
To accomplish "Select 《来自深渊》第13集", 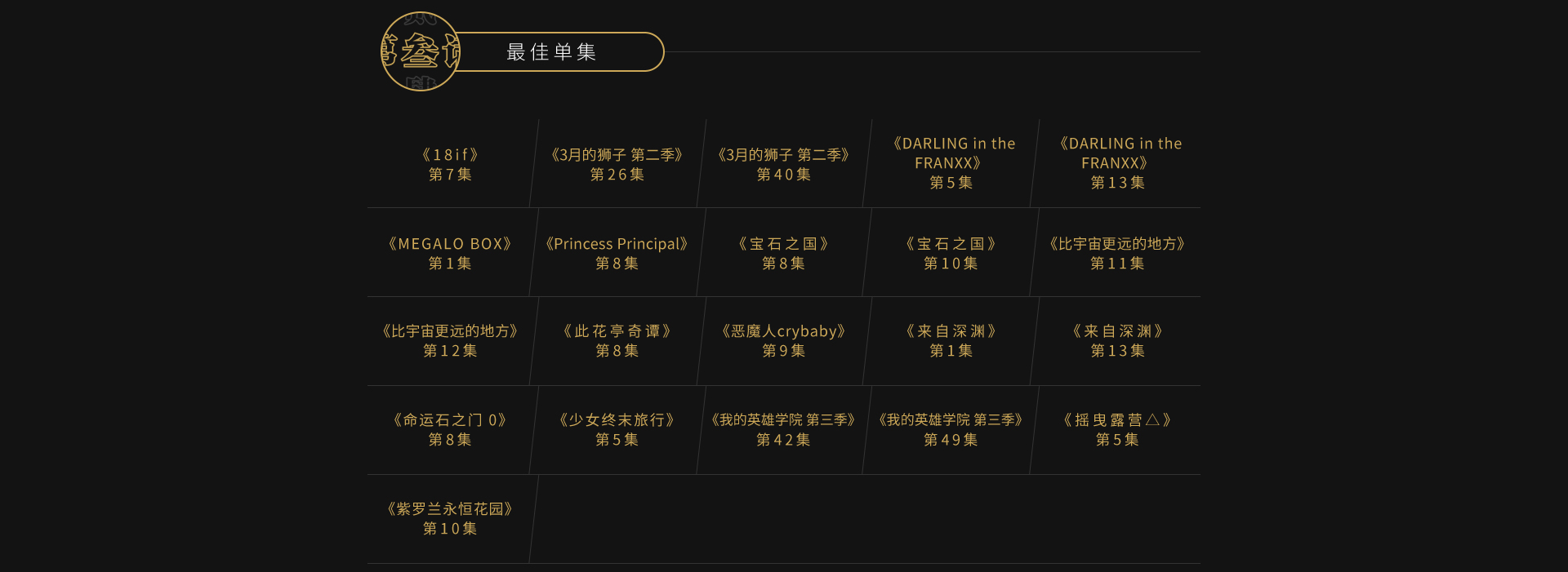I will [x=1117, y=340].
